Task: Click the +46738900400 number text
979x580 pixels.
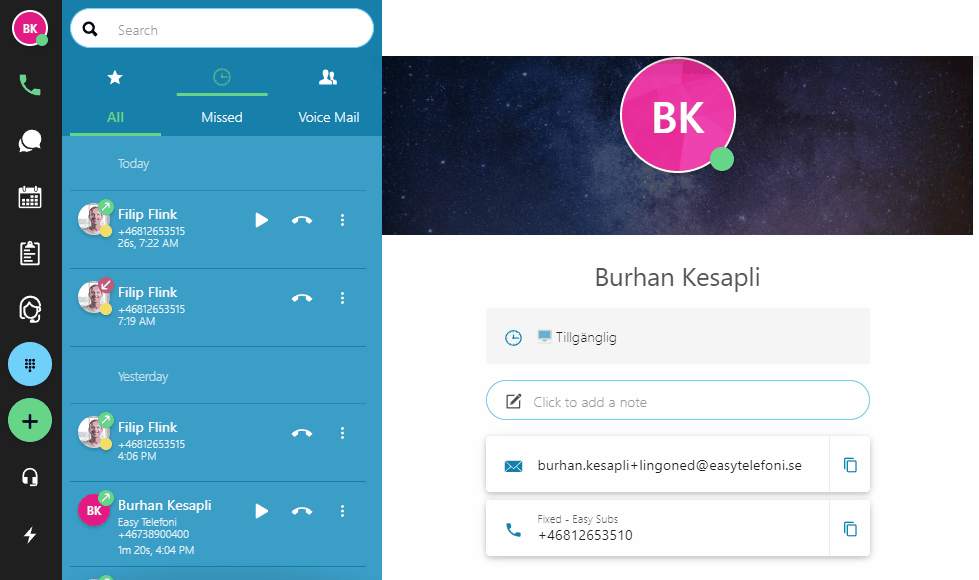Action: (x=154, y=534)
